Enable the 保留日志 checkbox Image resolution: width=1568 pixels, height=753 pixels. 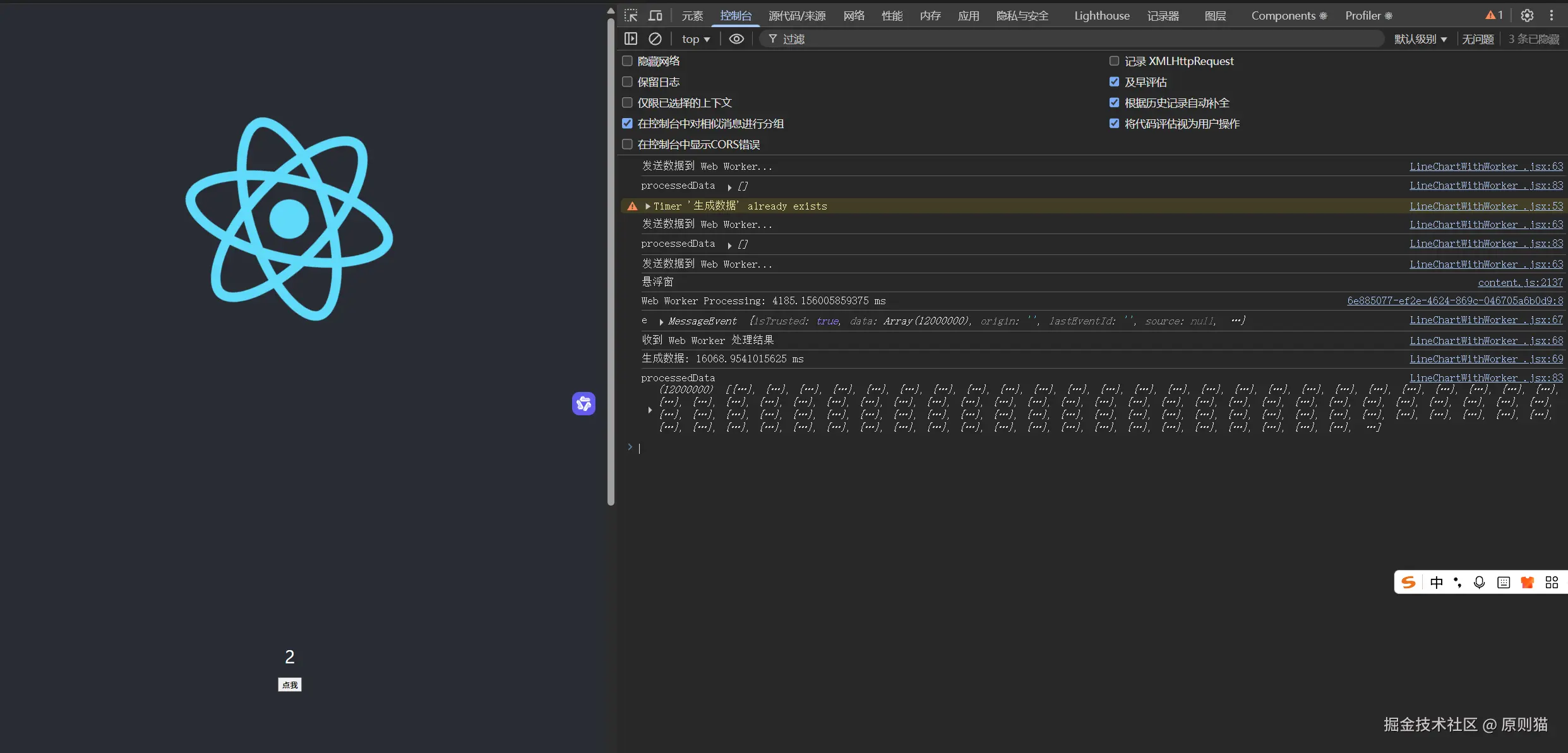[x=627, y=82]
